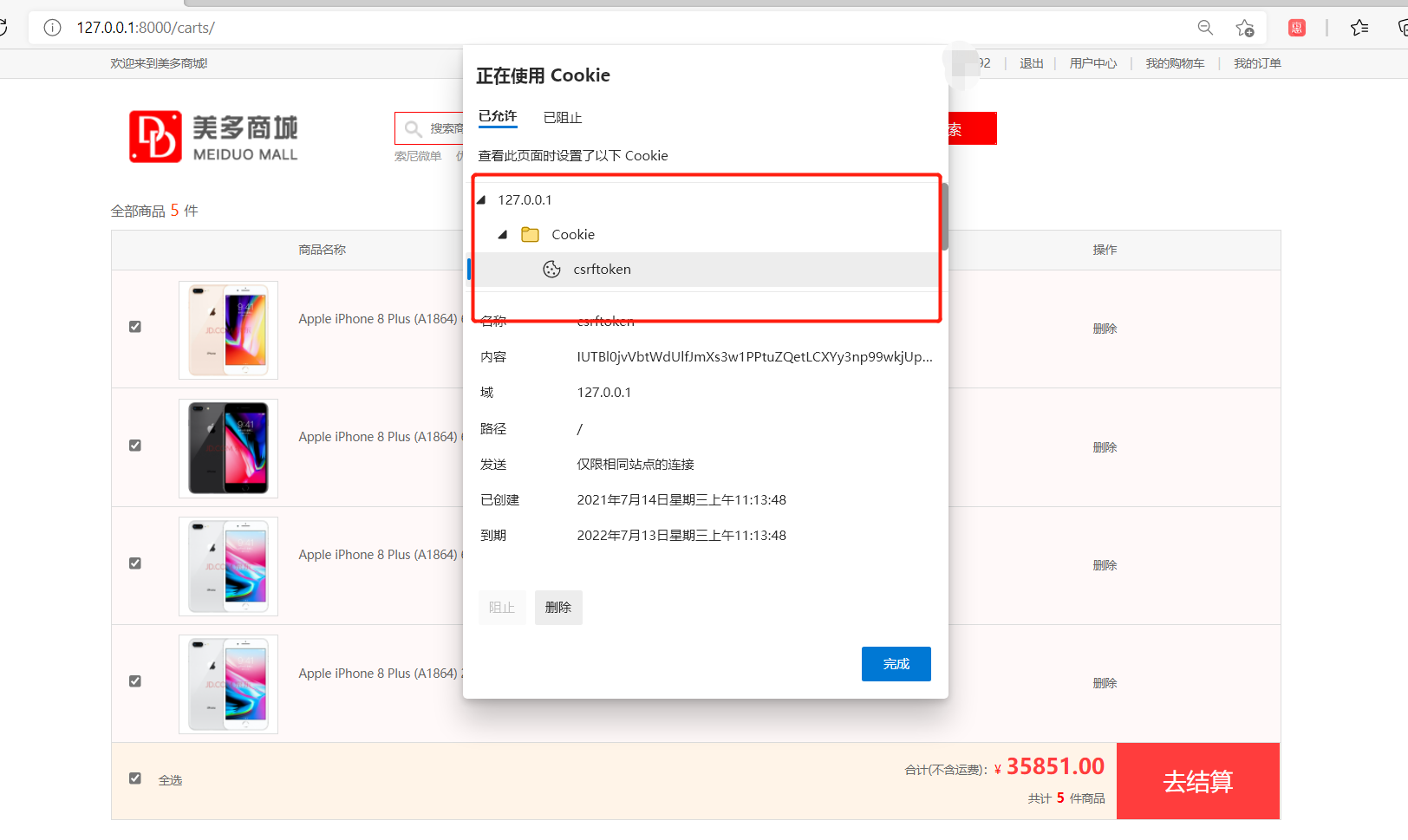1408x840 pixels.
Task: Open the red shopping extension icon
Action: pos(1297,28)
